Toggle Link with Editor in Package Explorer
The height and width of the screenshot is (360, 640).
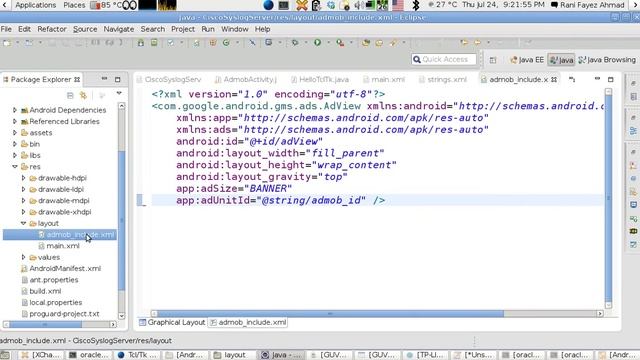[x=83, y=95]
